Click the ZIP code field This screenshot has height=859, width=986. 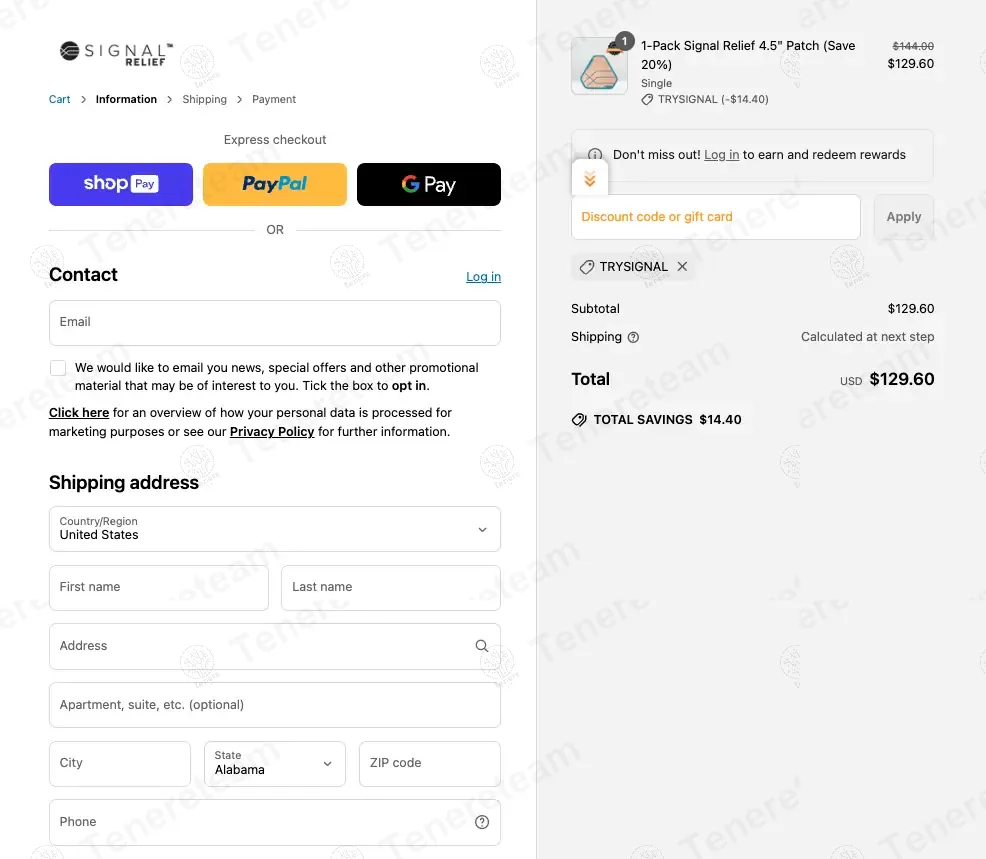pos(429,763)
